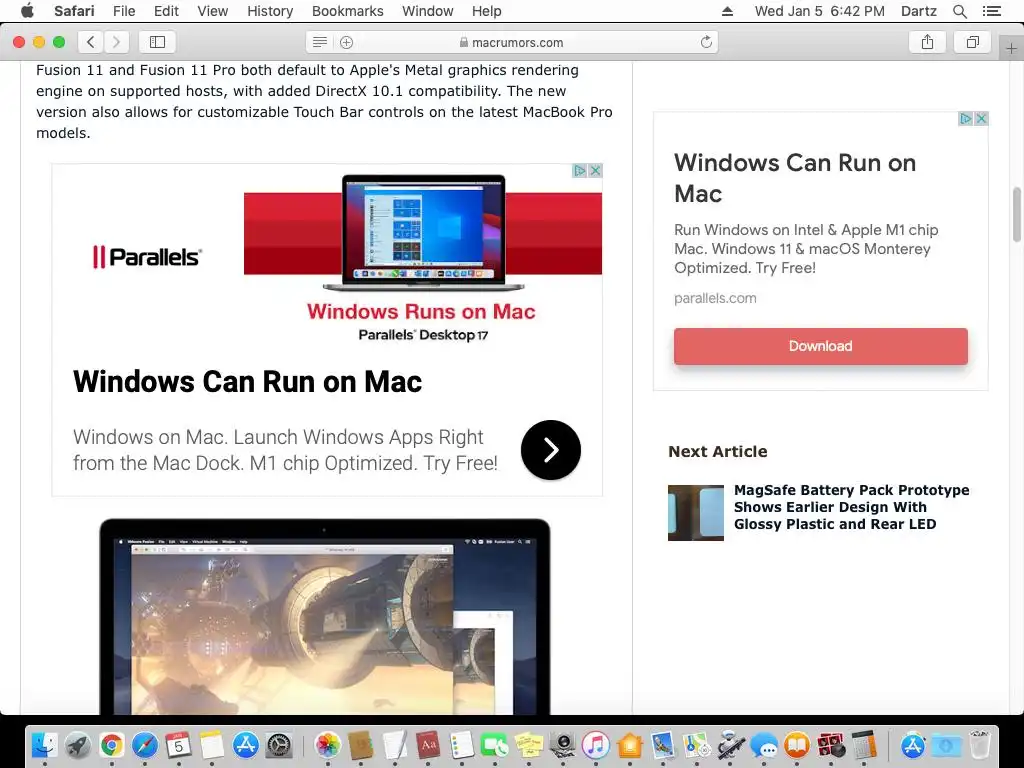Click the black arrow circle in ad

[x=551, y=449]
